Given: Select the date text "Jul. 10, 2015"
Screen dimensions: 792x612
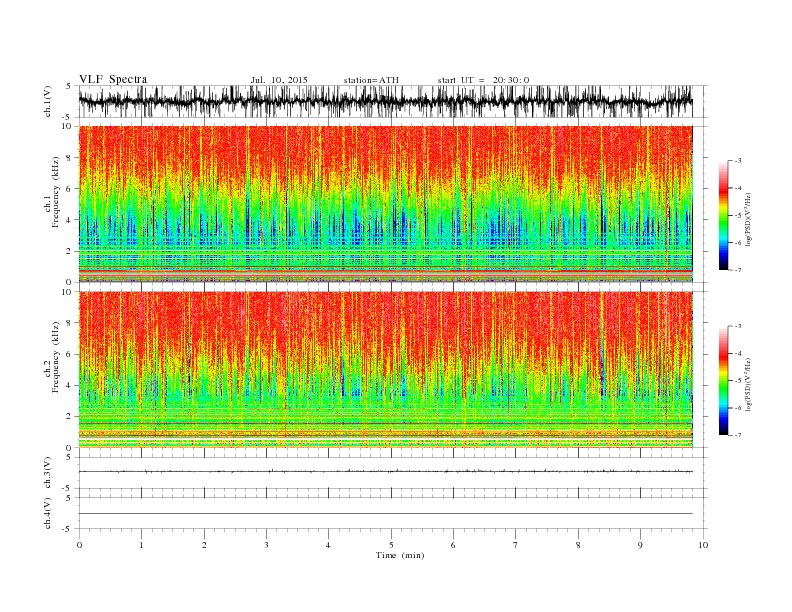Looking at the screenshot, I should pyautogui.click(x=279, y=80).
